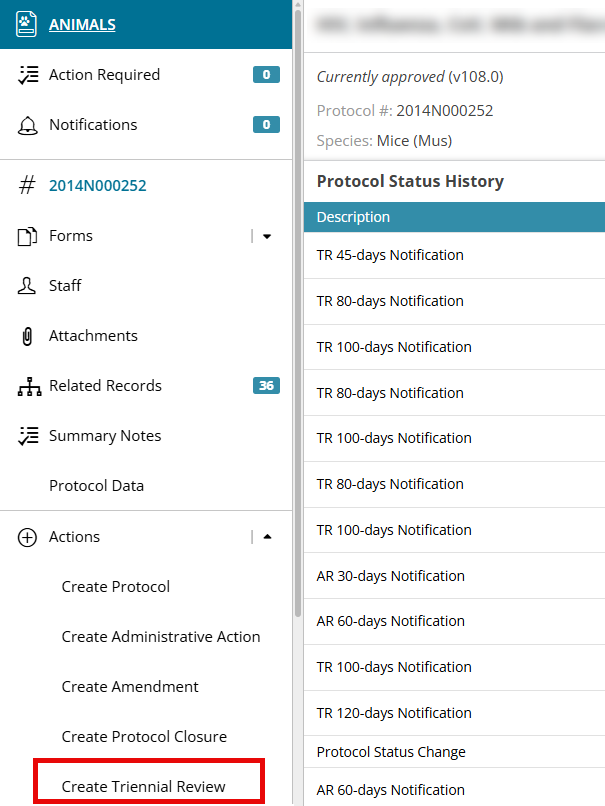Click the Forms documents icon
The image size is (605, 806).
(27, 236)
